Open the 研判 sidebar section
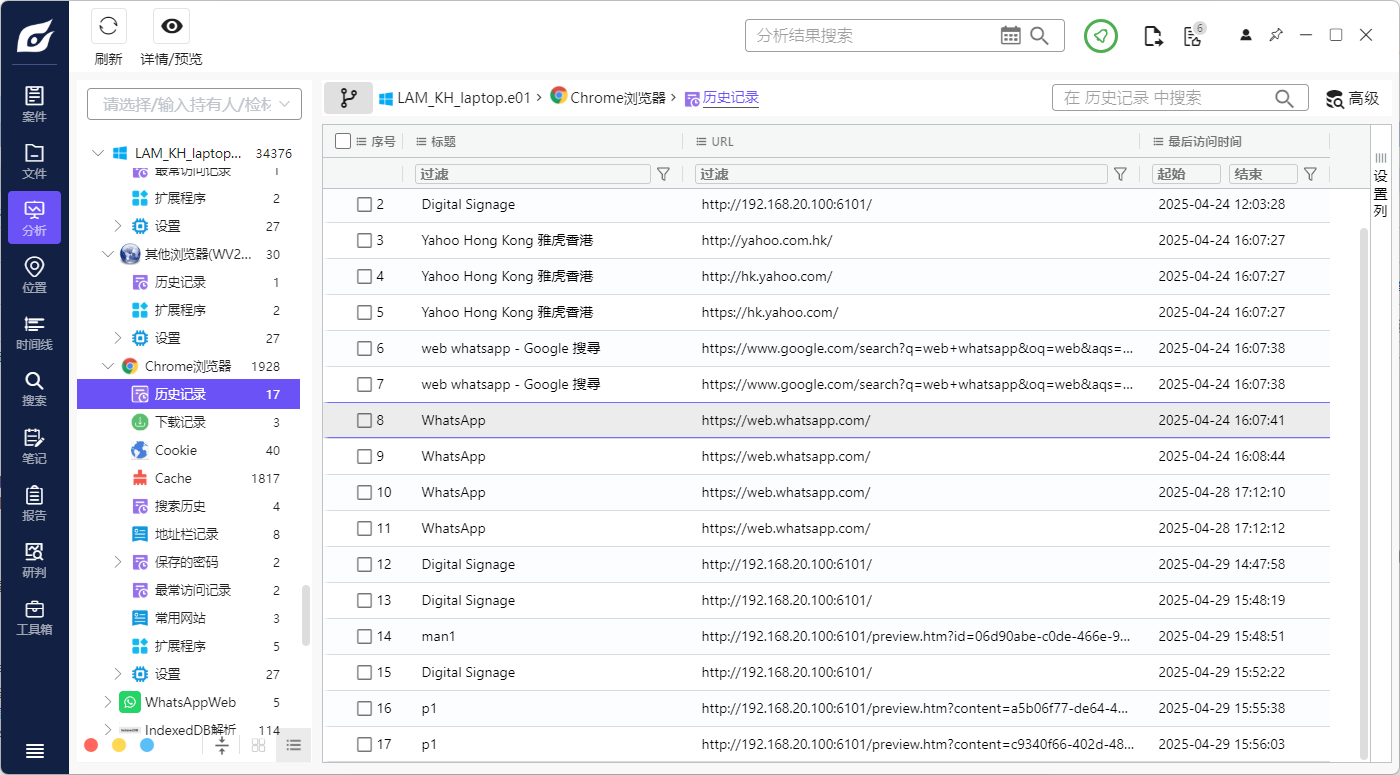This screenshot has width=1400, height=775. tap(34, 560)
